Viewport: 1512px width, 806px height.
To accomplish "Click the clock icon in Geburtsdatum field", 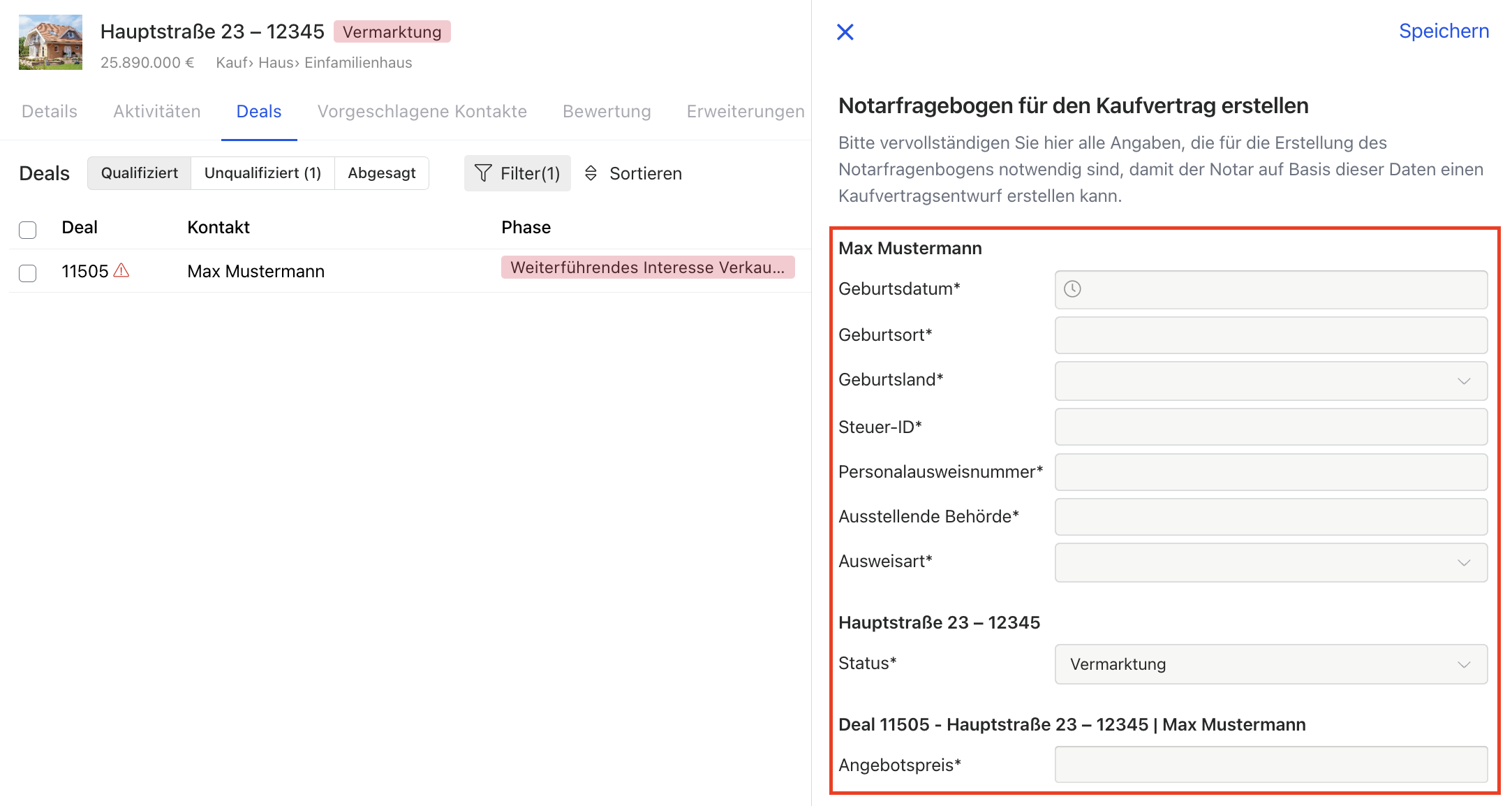I will point(1072,289).
